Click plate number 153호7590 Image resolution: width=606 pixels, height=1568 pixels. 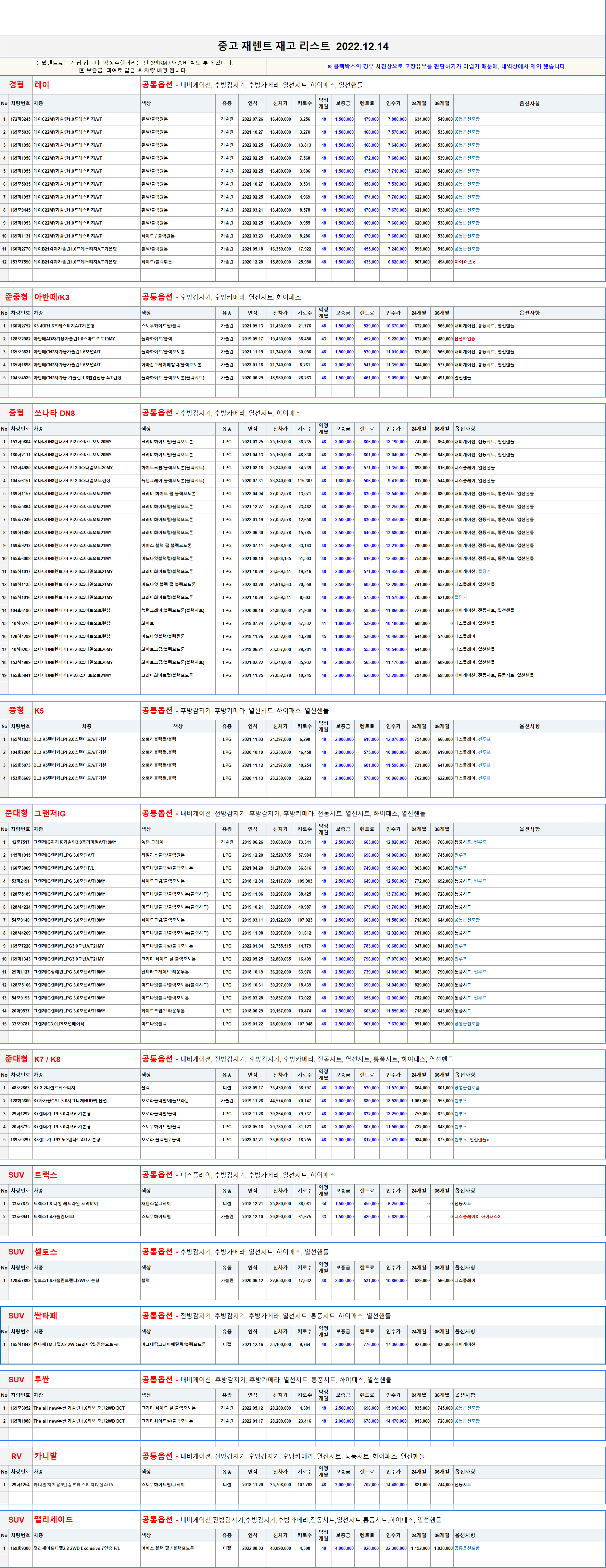[20, 262]
